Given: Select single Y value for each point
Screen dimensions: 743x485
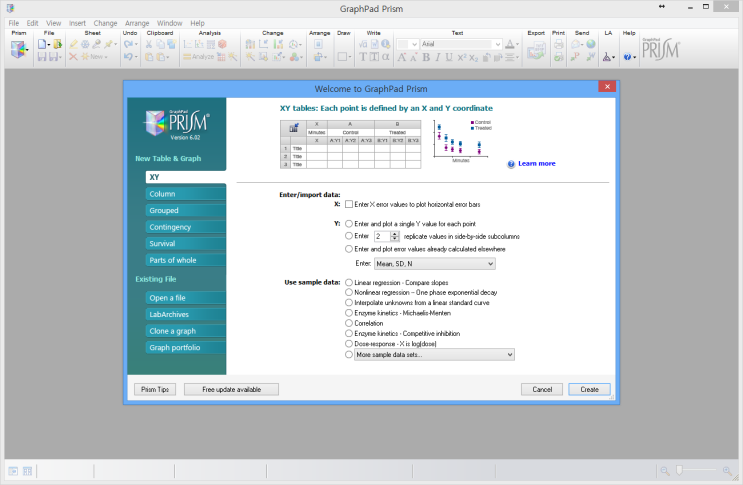Looking at the screenshot, I should pyautogui.click(x=349, y=224).
